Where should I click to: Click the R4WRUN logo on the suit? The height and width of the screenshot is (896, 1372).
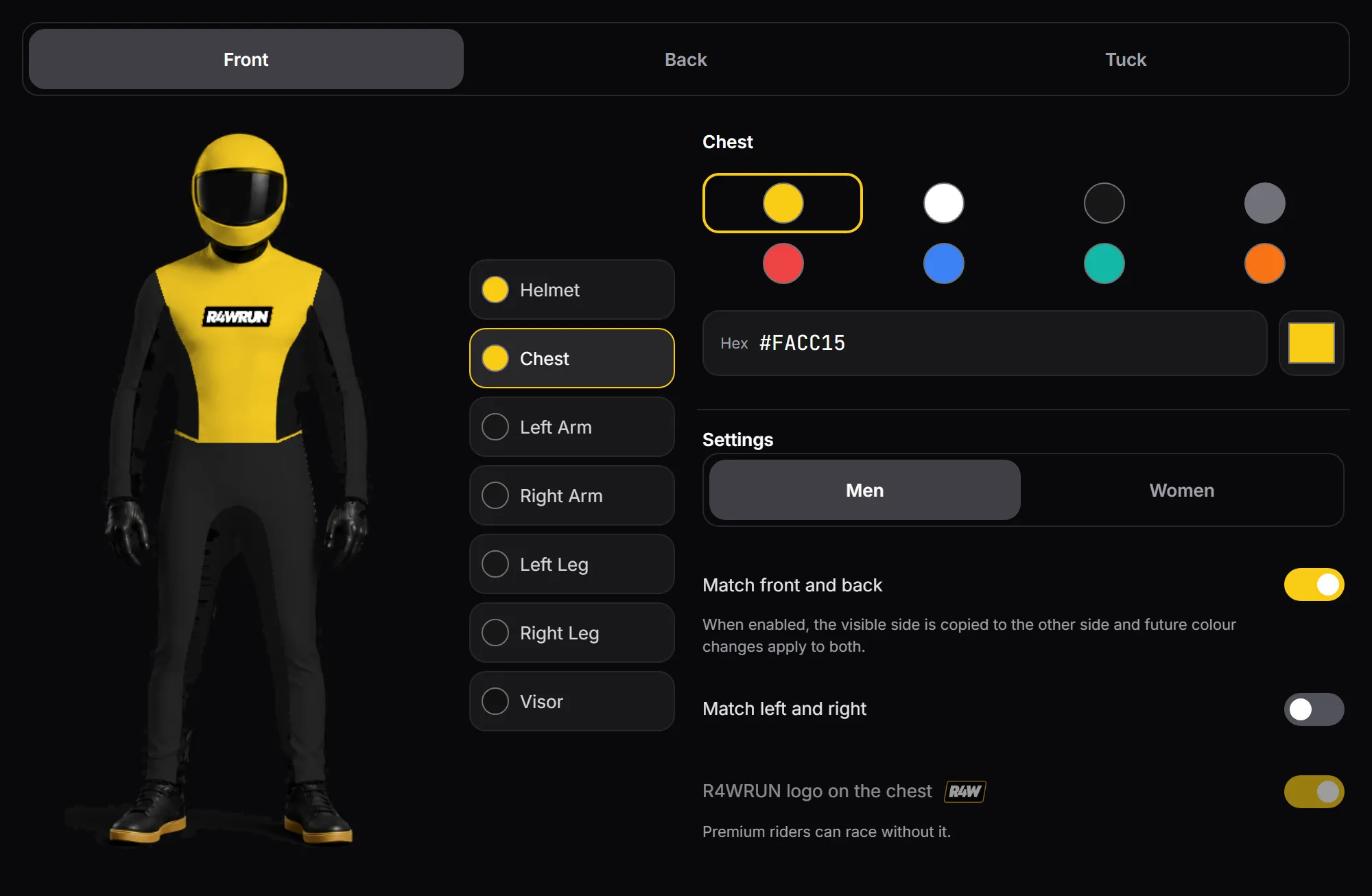pos(237,316)
